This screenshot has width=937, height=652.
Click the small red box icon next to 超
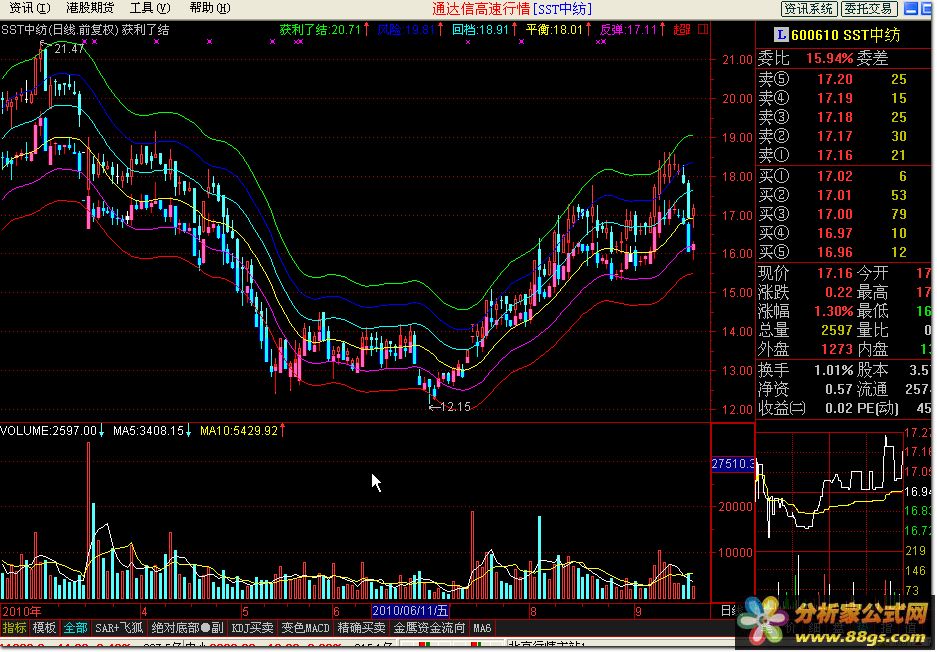pyautogui.click(x=703, y=29)
